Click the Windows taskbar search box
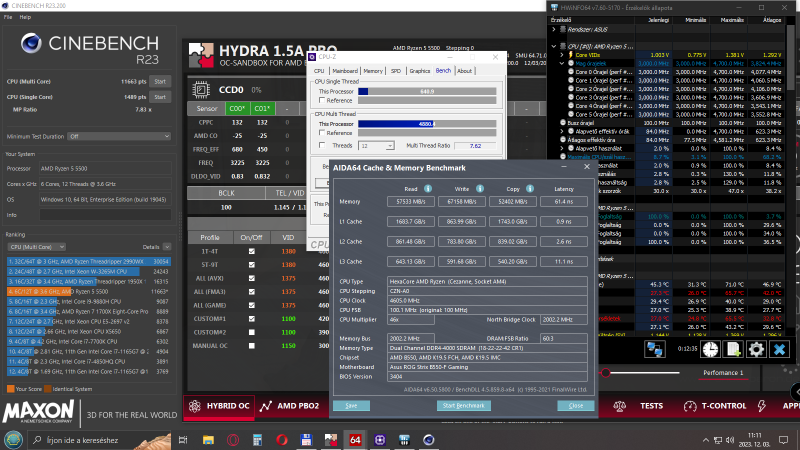 coord(99,440)
